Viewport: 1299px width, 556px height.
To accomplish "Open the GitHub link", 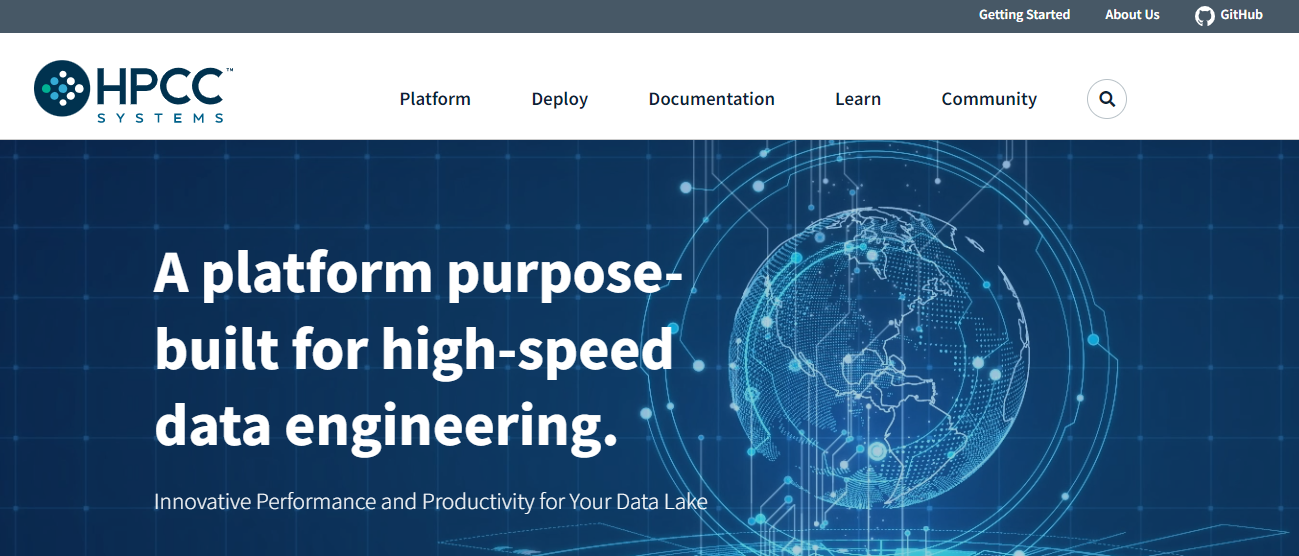I will tap(1229, 15).
